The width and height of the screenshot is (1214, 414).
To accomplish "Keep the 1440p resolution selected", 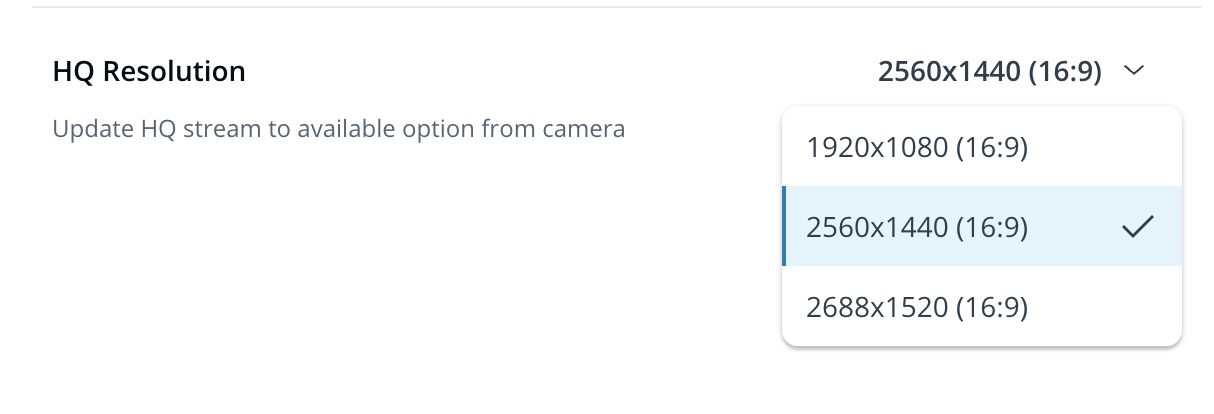I will pyautogui.click(x=917, y=227).
